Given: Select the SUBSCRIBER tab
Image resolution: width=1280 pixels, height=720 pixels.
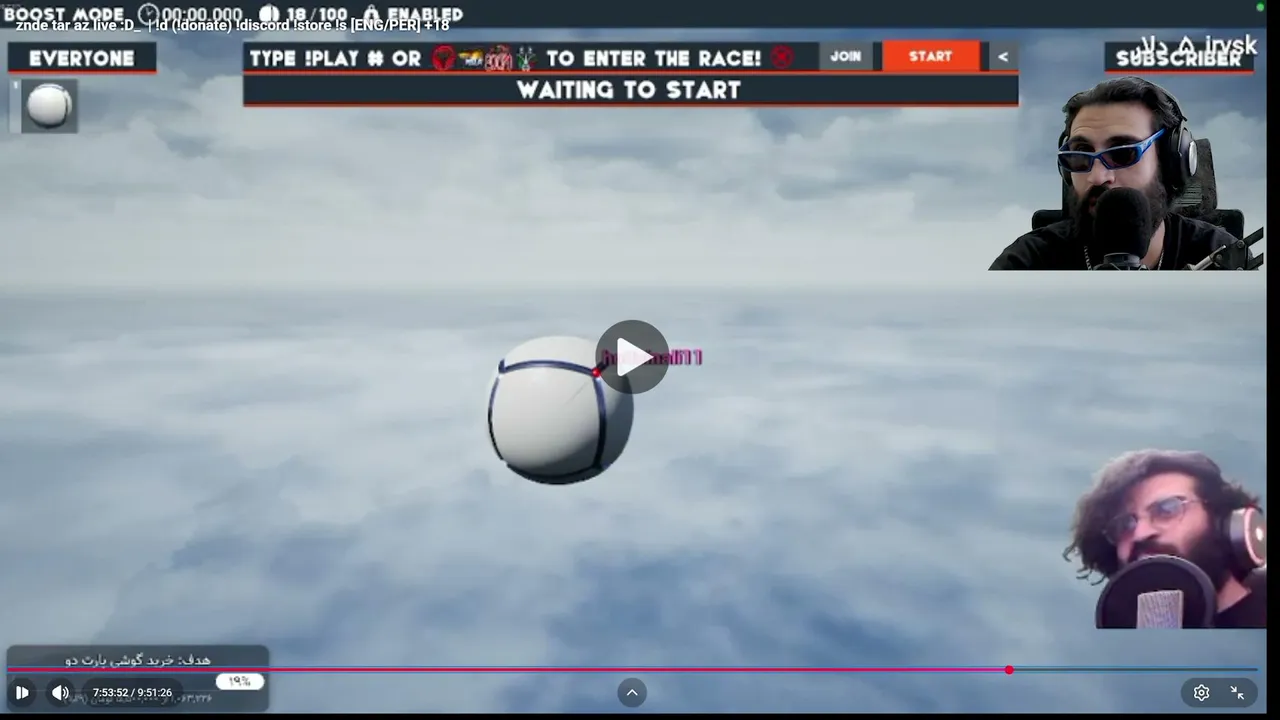Looking at the screenshot, I should pyautogui.click(x=1178, y=58).
